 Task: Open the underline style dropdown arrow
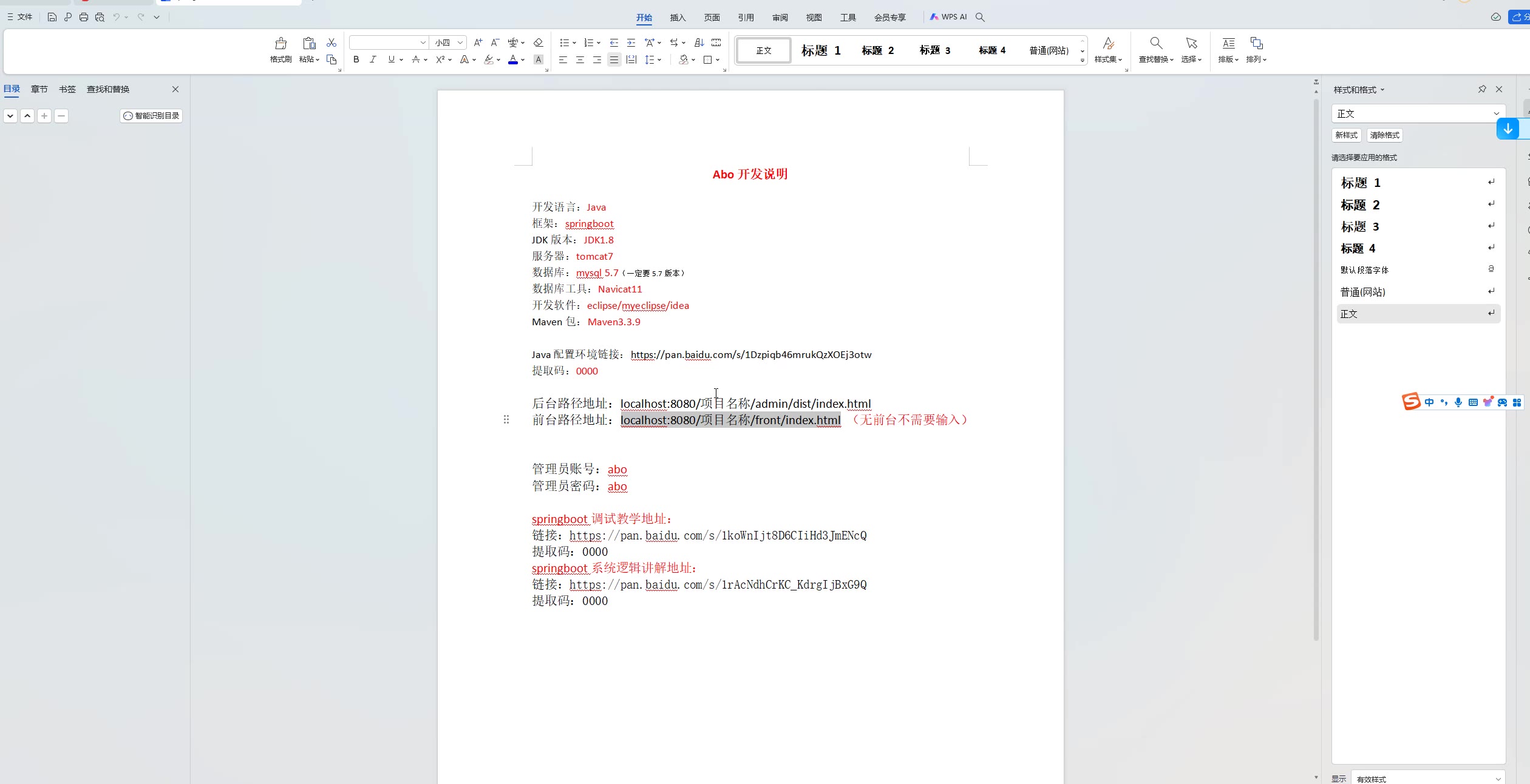(x=401, y=59)
